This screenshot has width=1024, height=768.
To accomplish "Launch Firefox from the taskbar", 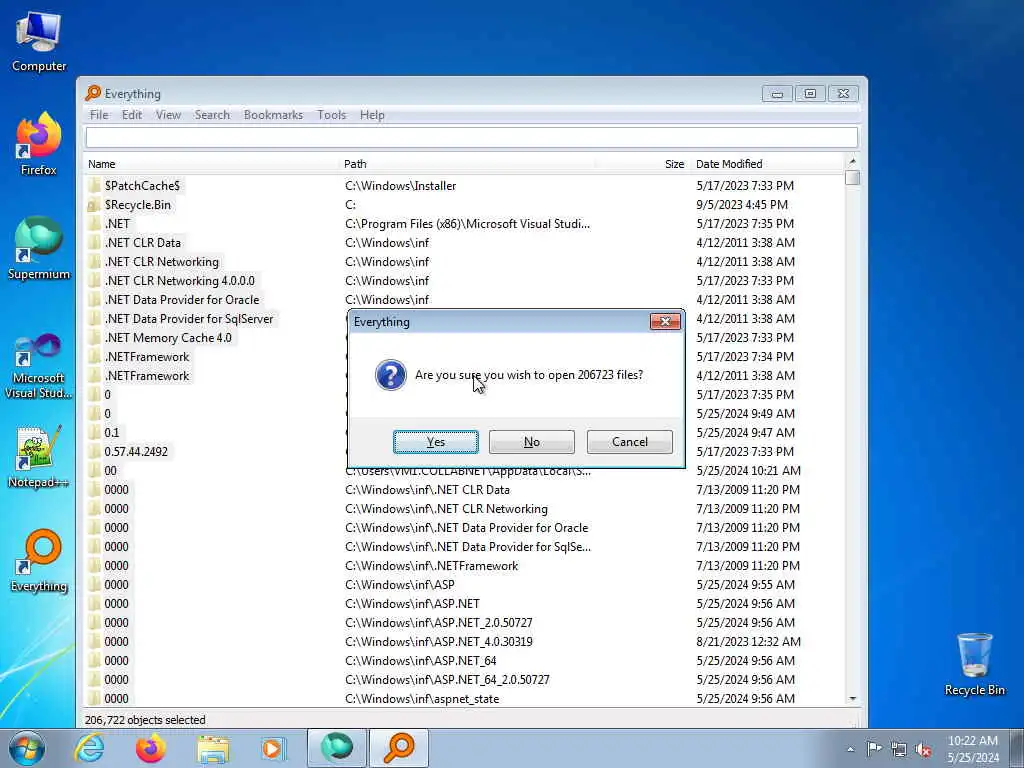I will pyautogui.click(x=151, y=748).
